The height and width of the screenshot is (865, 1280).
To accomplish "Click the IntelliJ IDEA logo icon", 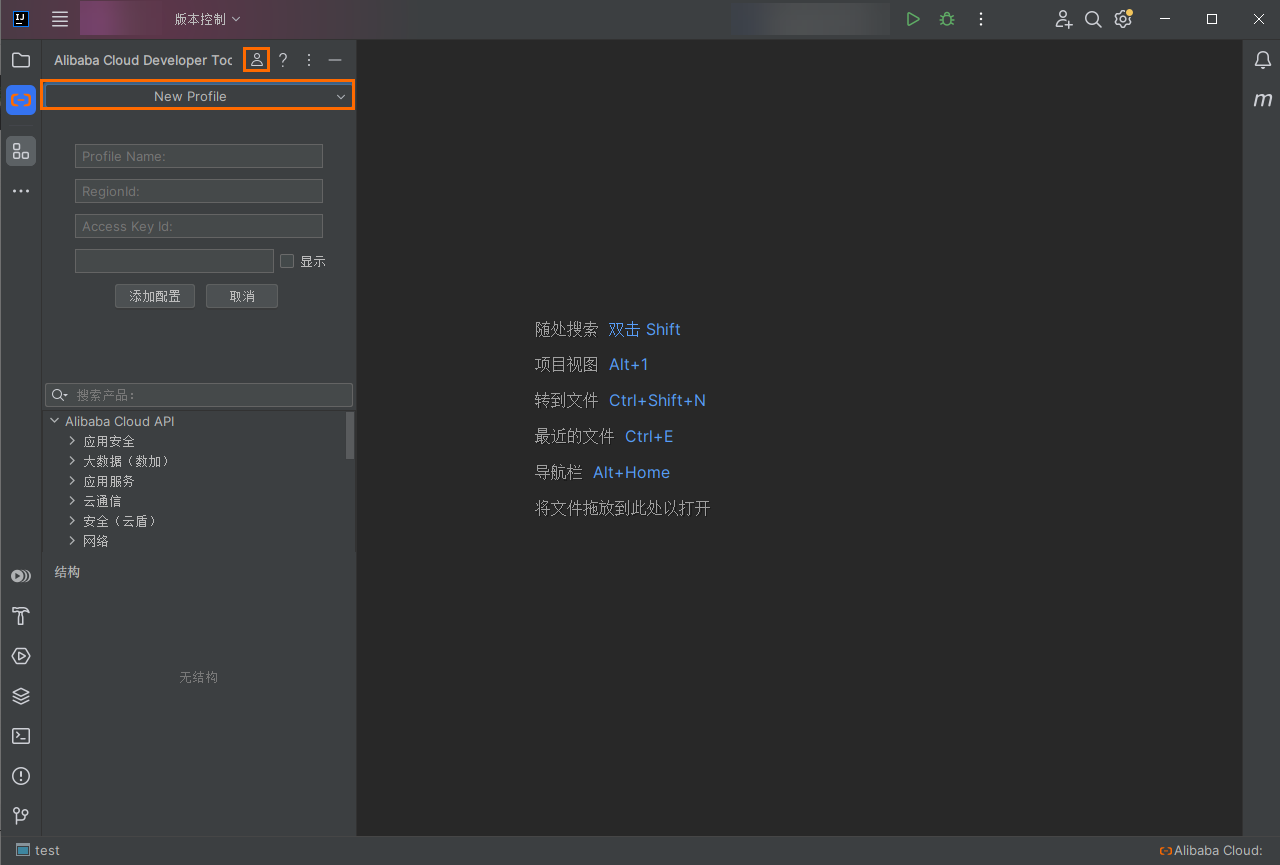I will (20, 19).
